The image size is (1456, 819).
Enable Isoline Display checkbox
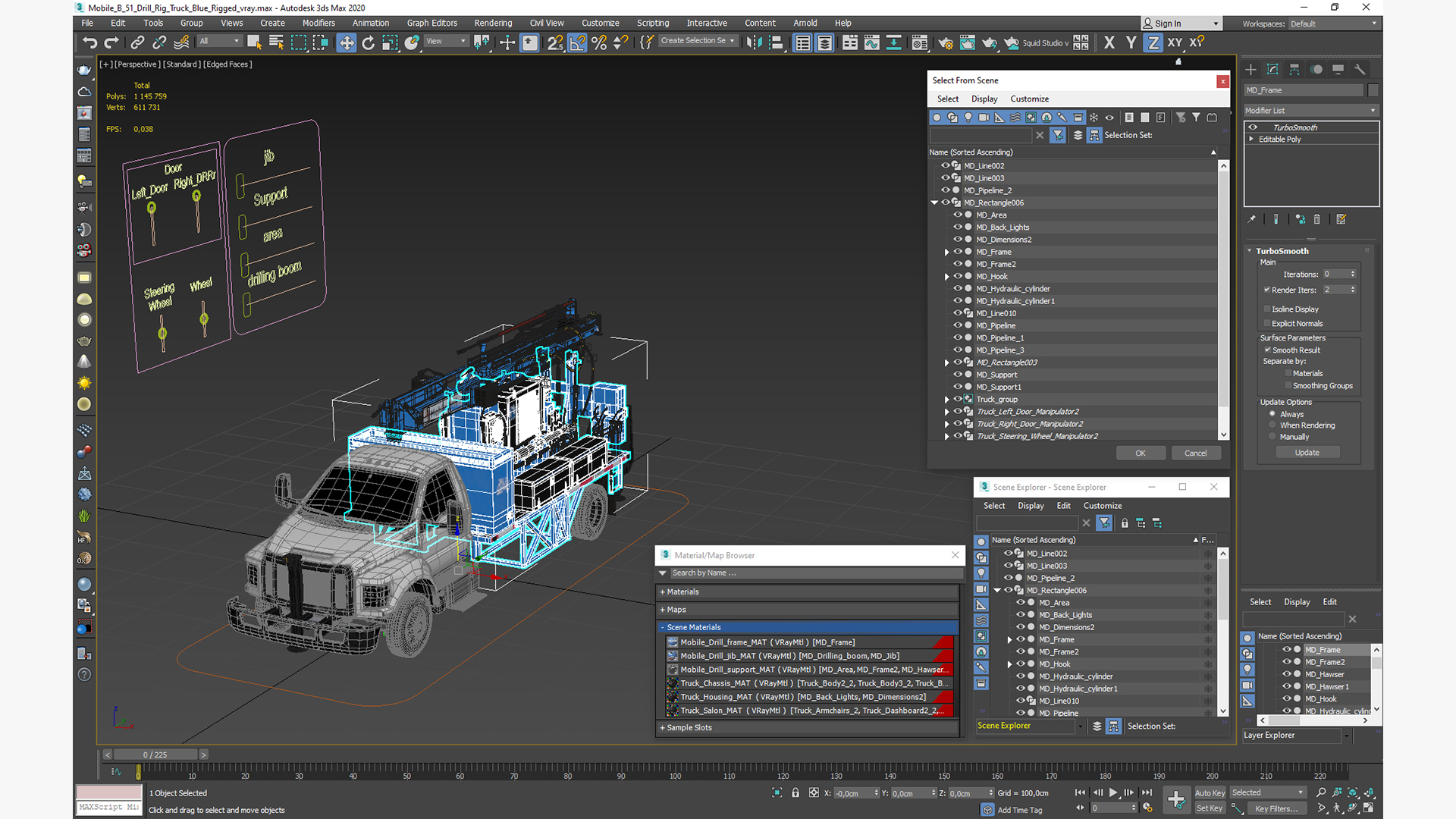(x=1267, y=309)
